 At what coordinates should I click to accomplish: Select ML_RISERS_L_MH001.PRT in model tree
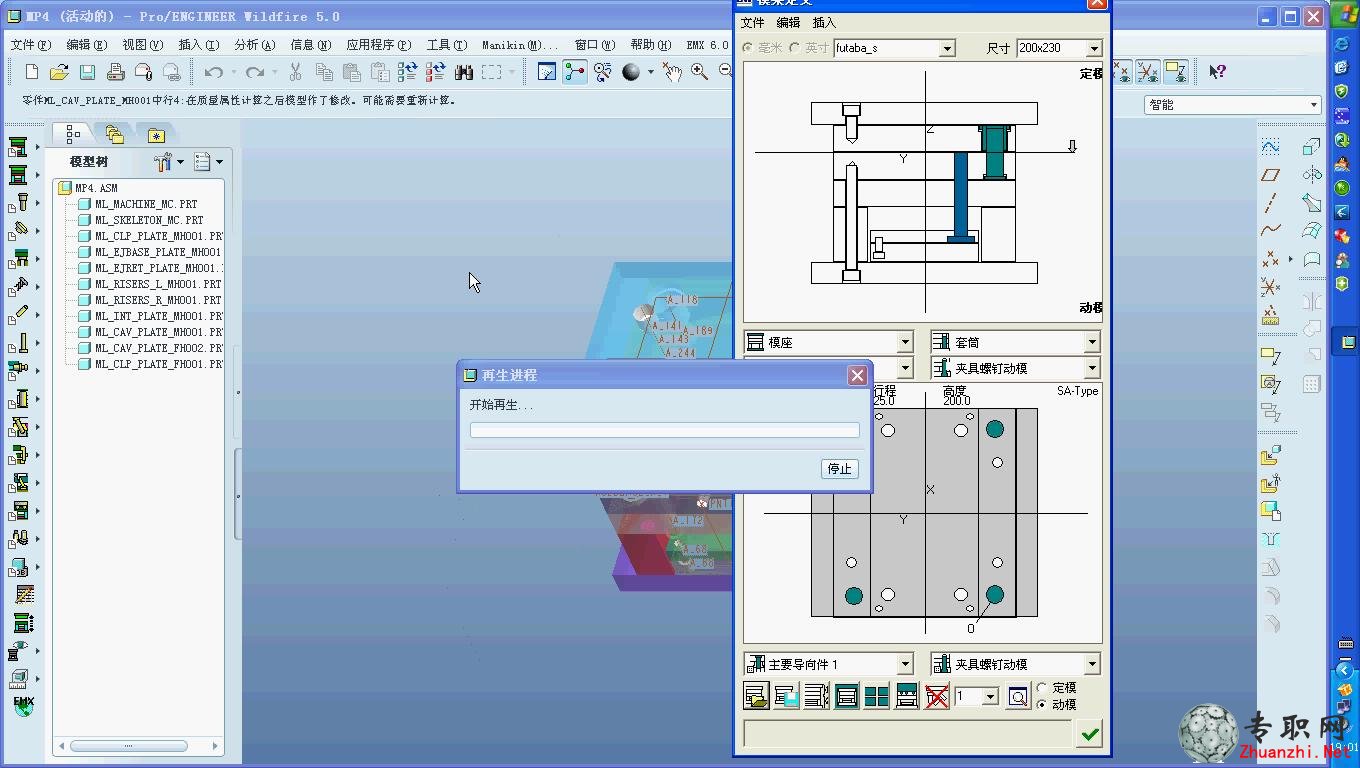coord(158,284)
